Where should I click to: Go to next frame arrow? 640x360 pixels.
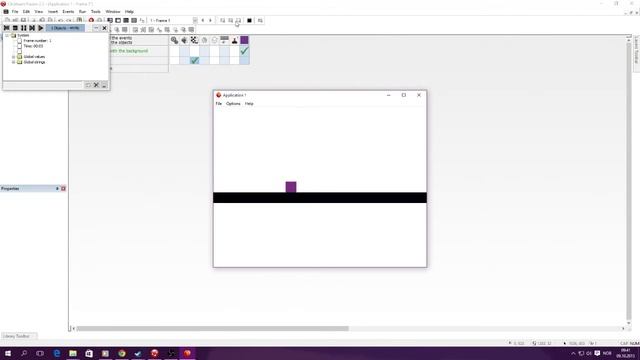click(211, 20)
